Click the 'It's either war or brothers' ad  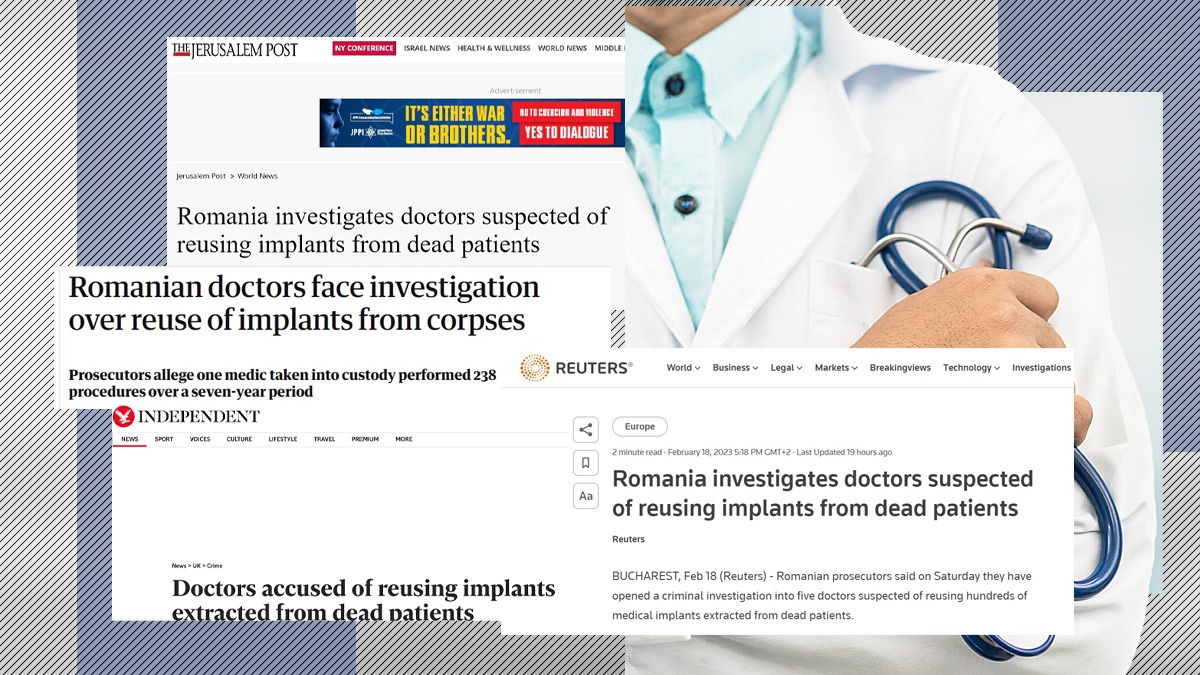coord(472,123)
